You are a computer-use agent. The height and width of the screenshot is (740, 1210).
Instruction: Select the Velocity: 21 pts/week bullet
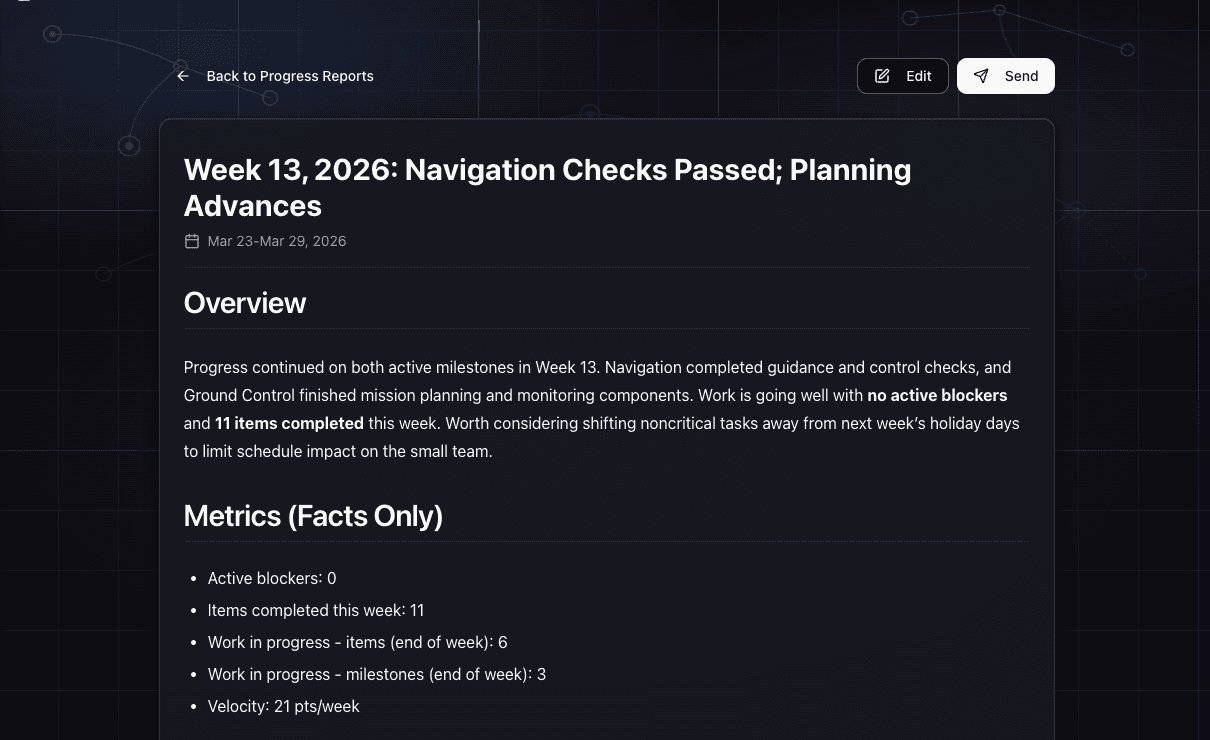click(x=284, y=706)
